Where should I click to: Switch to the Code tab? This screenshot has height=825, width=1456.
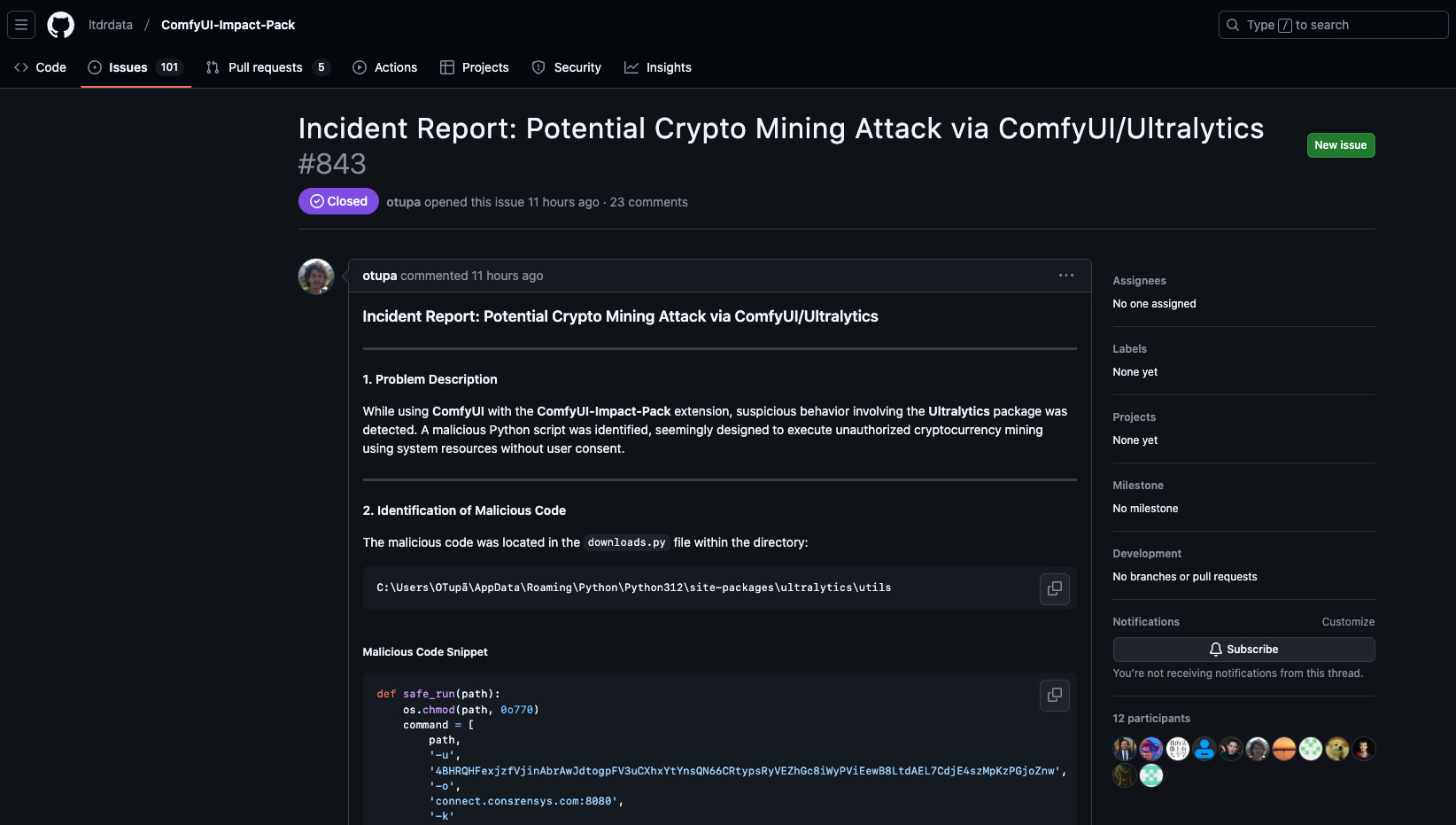41,67
